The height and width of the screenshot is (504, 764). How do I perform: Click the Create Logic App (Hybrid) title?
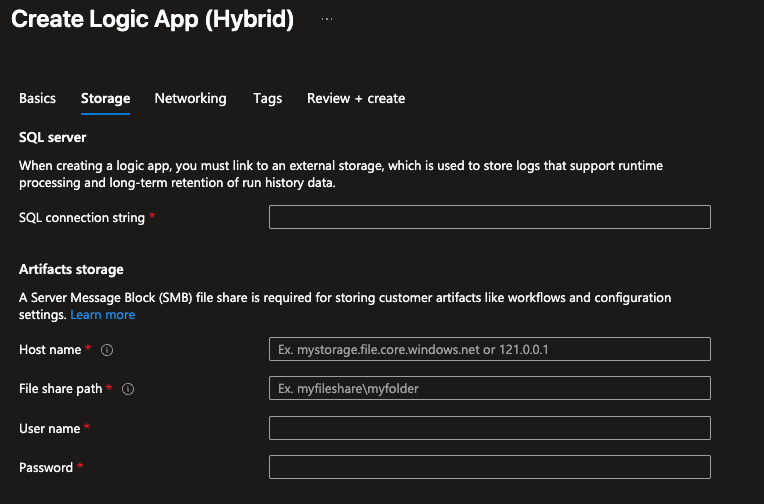153,19
